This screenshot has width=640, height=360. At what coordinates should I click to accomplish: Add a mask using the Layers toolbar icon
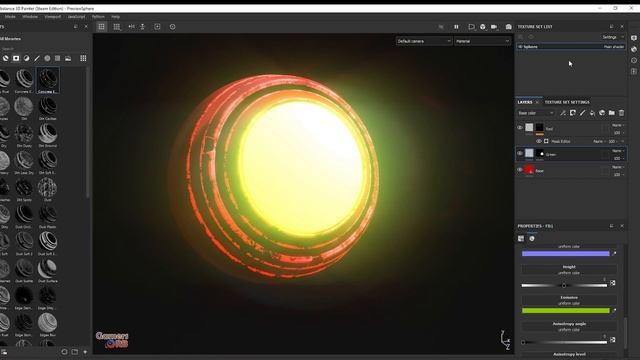coord(573,113)
